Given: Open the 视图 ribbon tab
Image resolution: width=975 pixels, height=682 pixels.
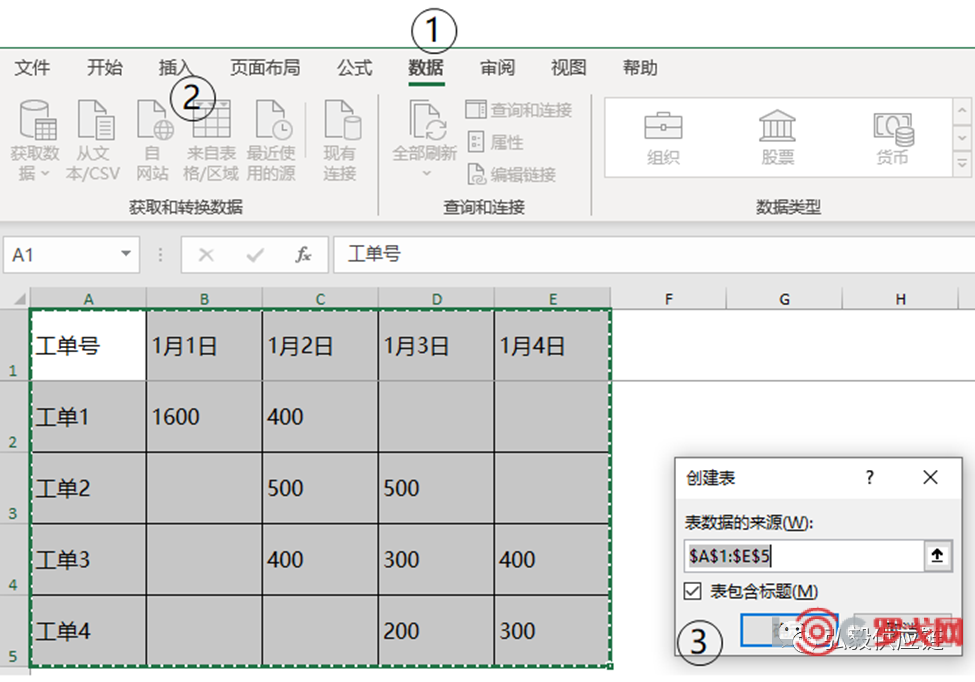Looking at the screenshot, I should (567, 68).
